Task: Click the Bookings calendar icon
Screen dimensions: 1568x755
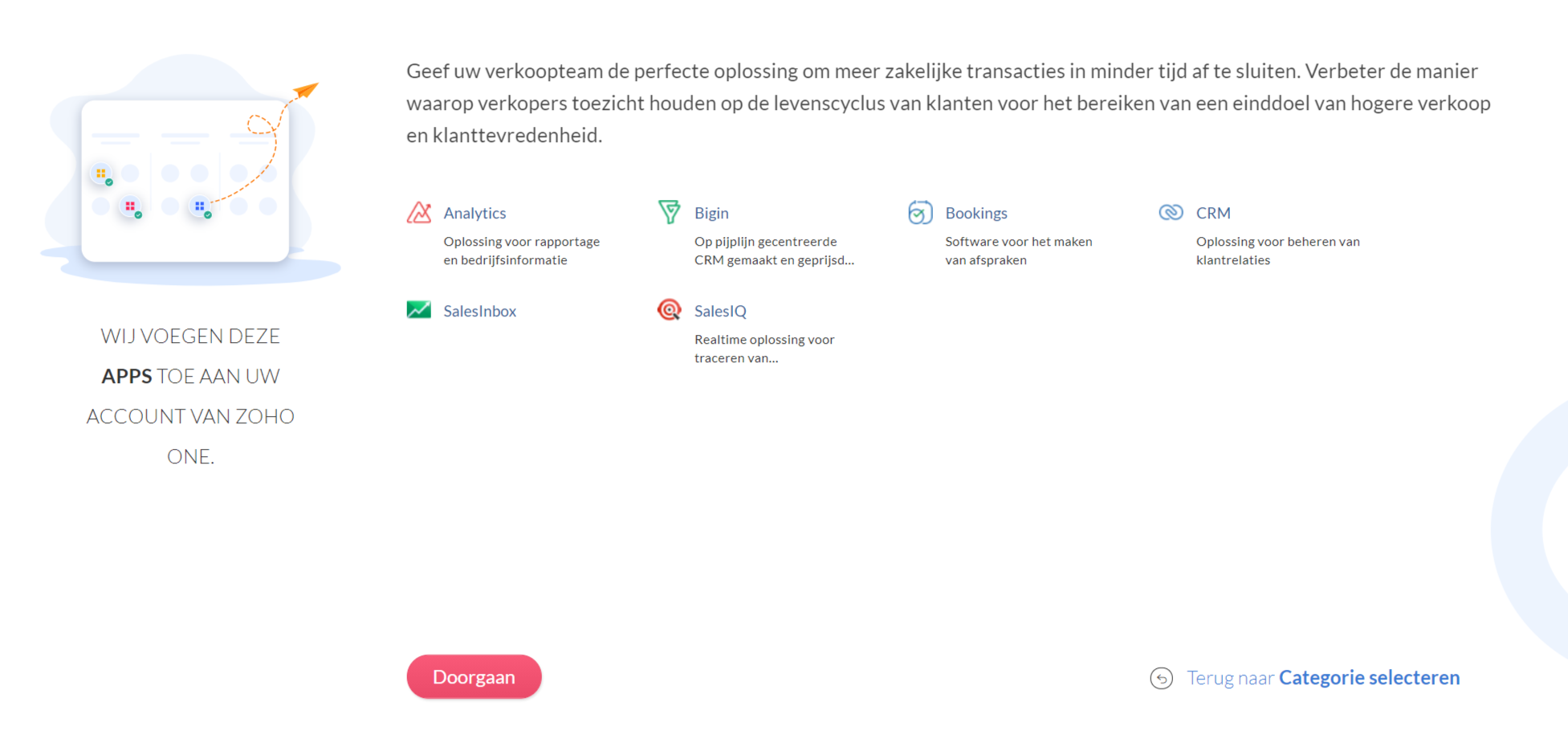Action: coord(920,213)
